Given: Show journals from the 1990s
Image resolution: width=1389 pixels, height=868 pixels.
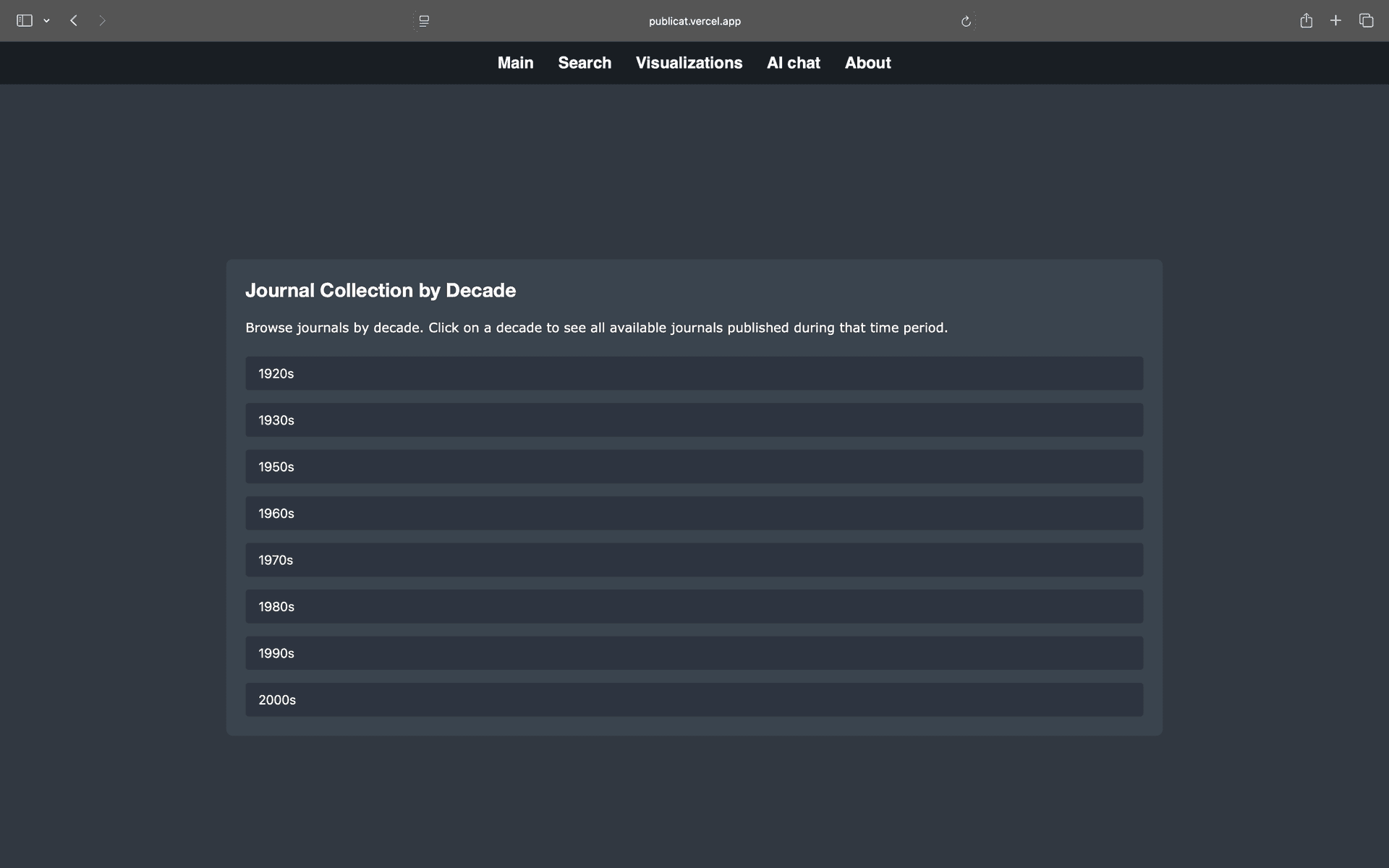Looking at the screenshot, I should (694, 653).
